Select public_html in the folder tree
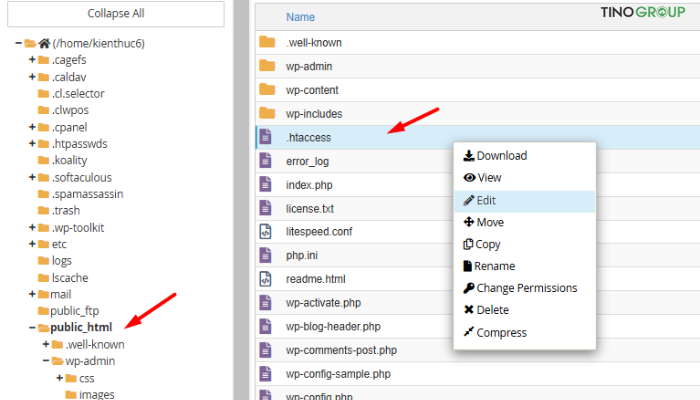Viewport: 700px width, 400px height. [x=81, y=327]
